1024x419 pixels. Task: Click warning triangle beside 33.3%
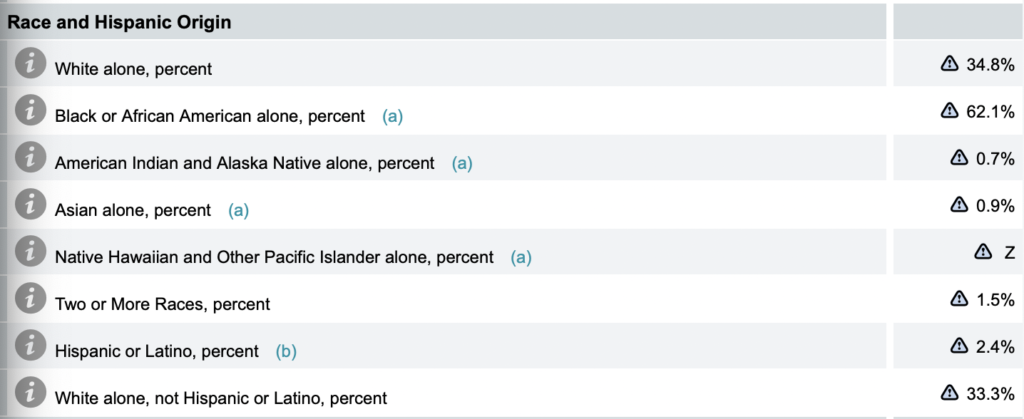pos(948,392)
